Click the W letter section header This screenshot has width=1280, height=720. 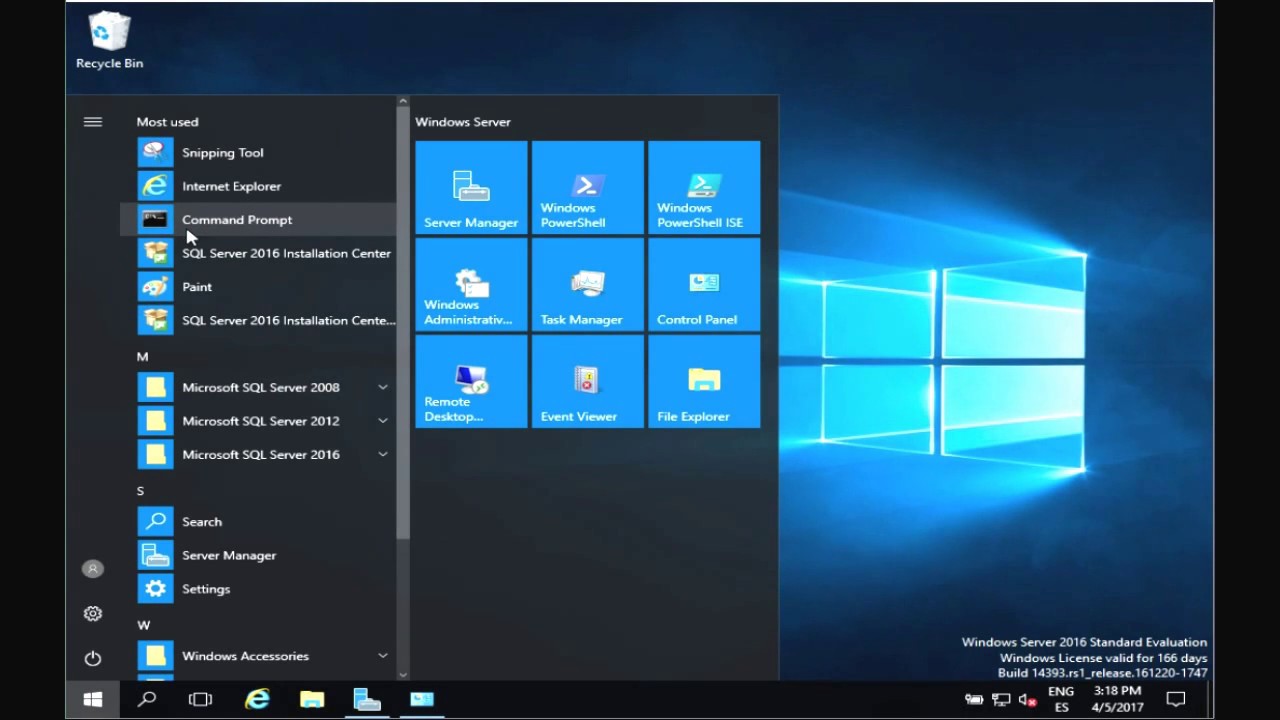pyautogui.click(x=144, y=625)
